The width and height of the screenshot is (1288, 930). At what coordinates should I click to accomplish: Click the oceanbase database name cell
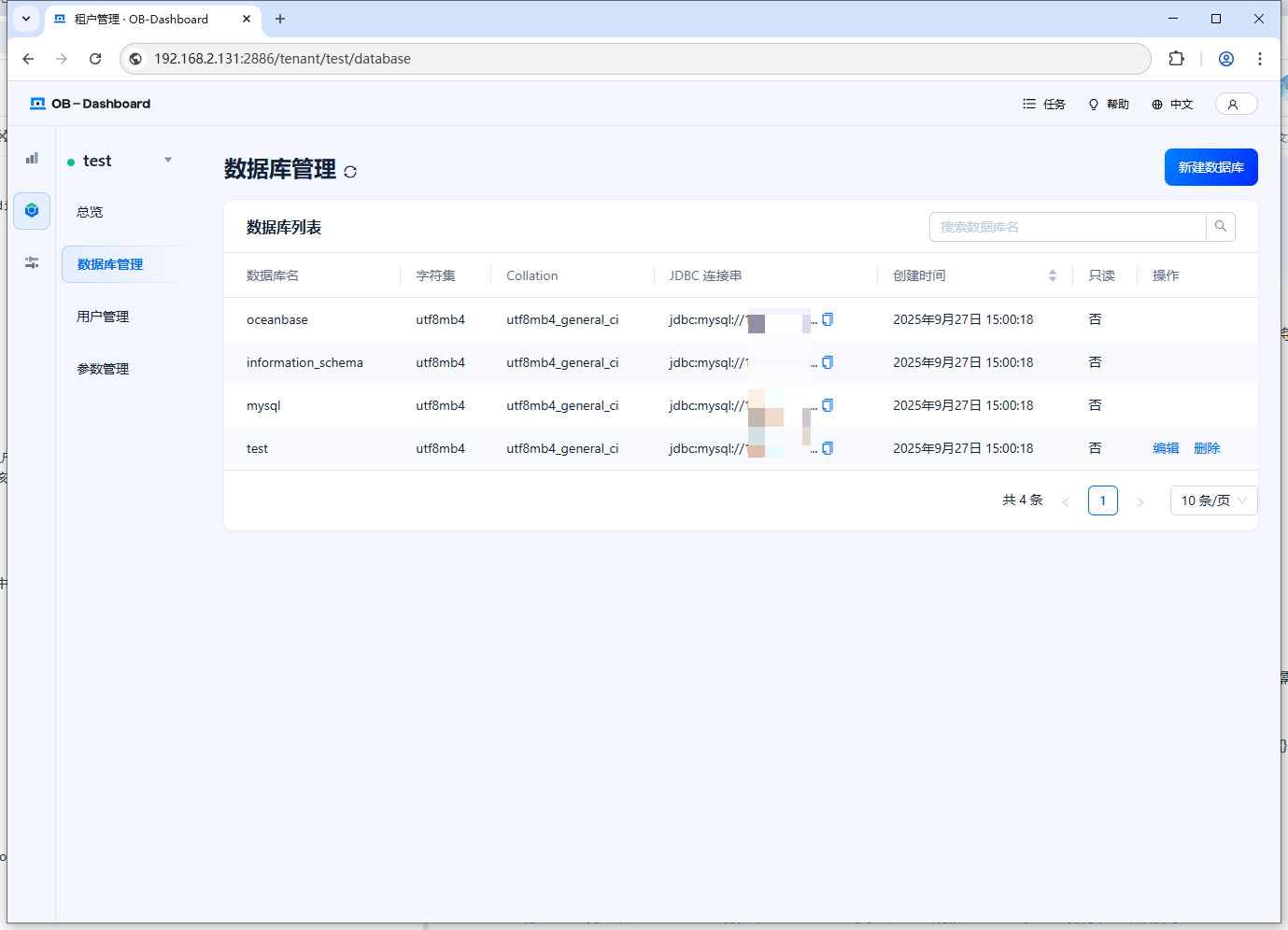coord(277,319)
